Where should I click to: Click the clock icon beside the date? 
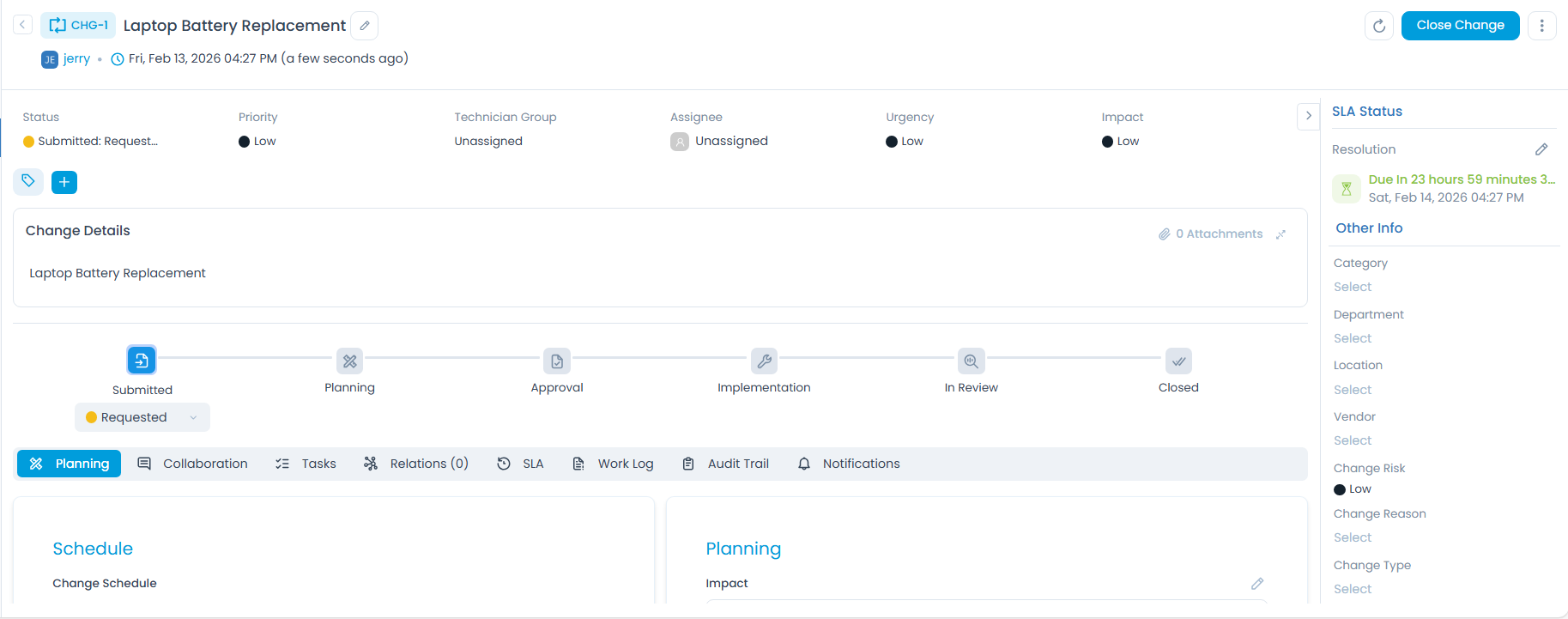point(118,59)
